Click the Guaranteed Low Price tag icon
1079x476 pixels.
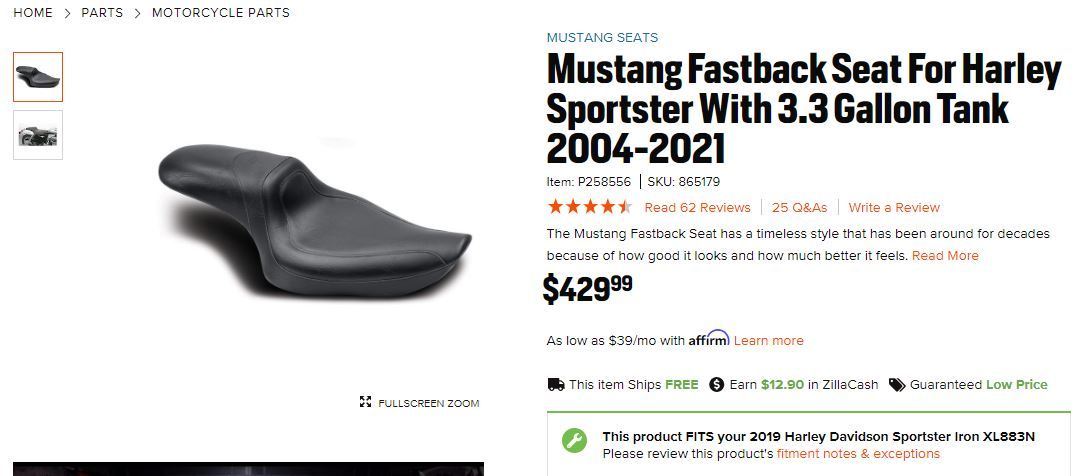coord(897,385)
